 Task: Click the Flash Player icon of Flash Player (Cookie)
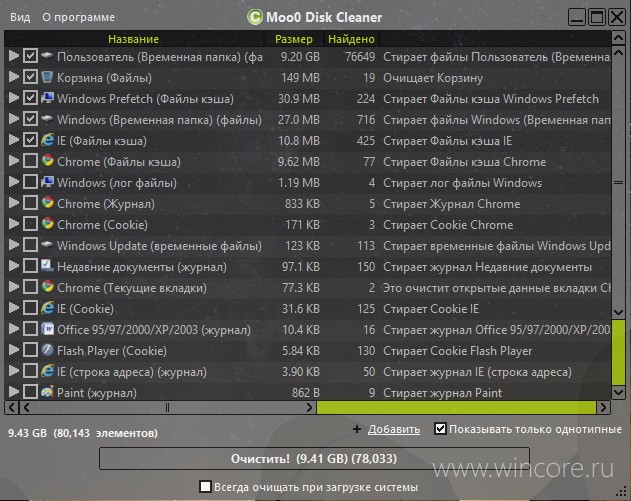pos(47,350)
